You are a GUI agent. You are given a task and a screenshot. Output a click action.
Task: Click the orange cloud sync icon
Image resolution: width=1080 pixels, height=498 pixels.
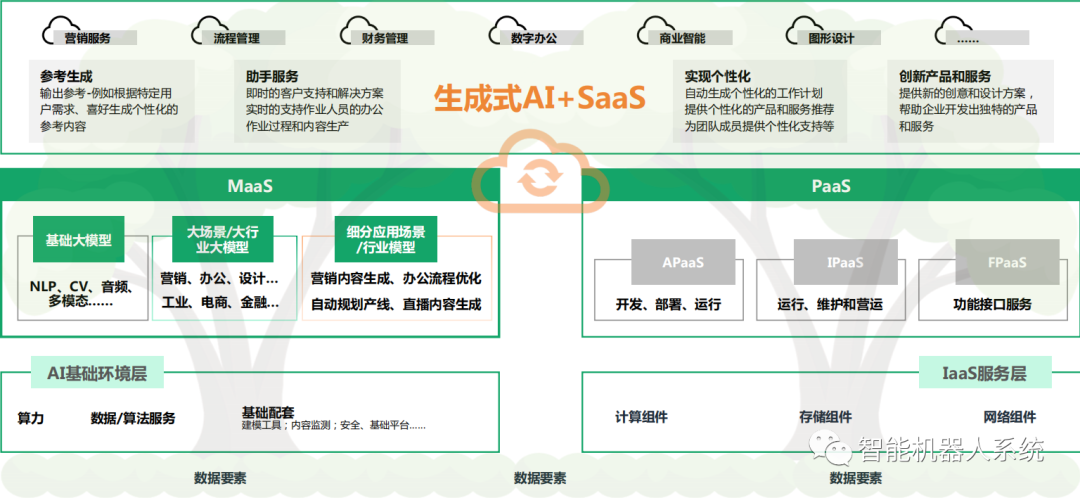click(541, 174)
